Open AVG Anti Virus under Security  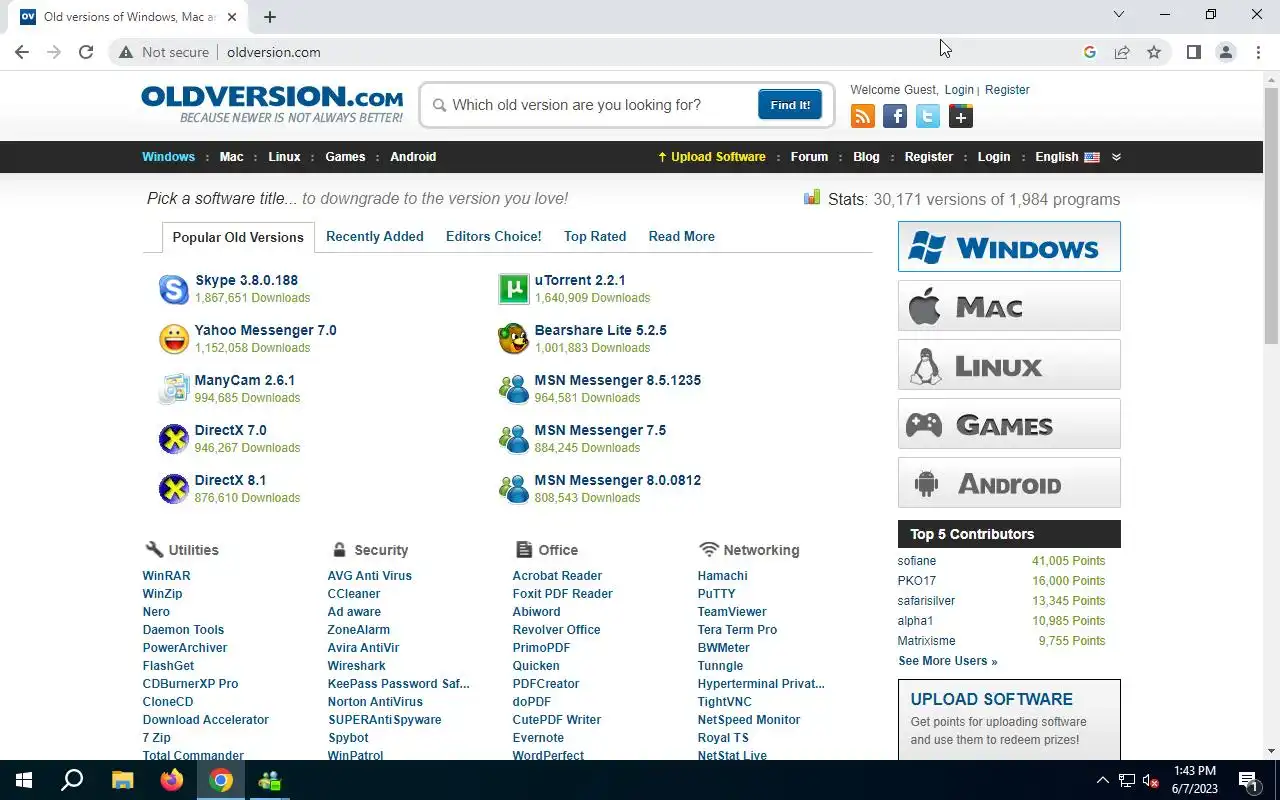pos(369,576)
